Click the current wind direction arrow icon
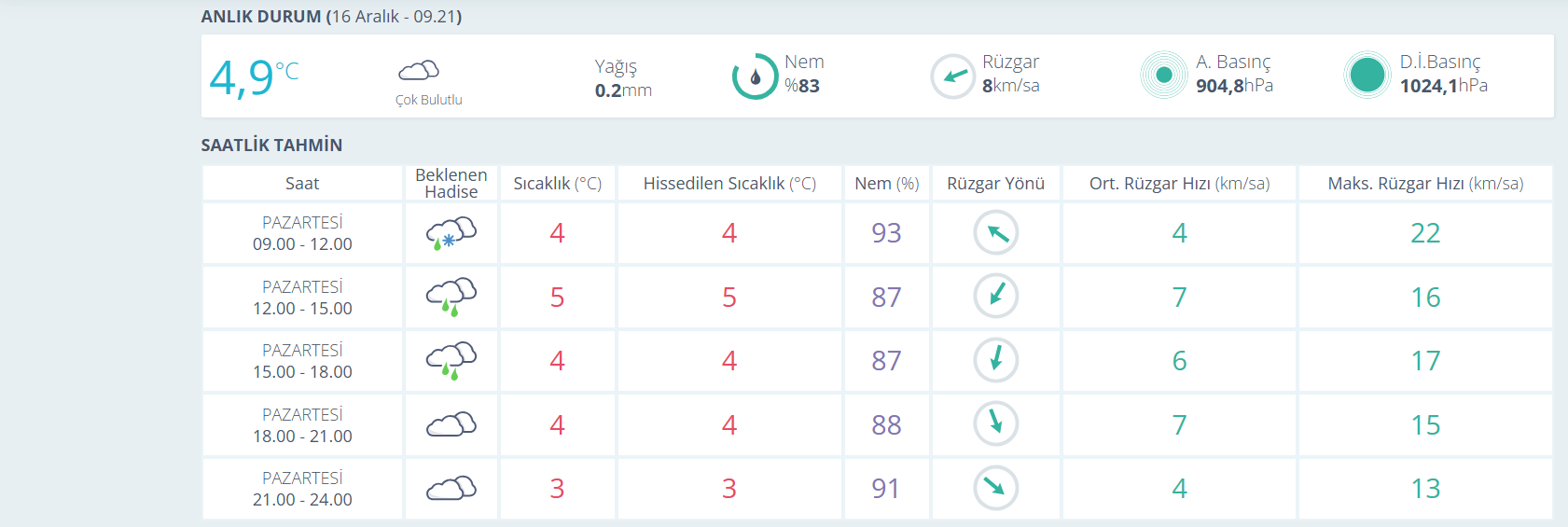 953,76
